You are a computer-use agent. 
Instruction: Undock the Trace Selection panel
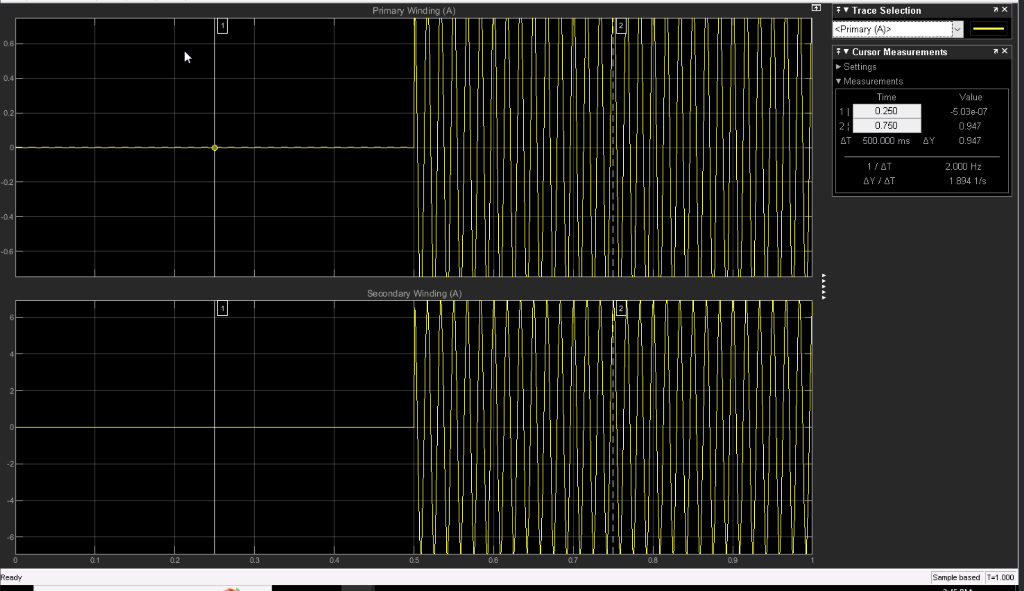(995, 9)
